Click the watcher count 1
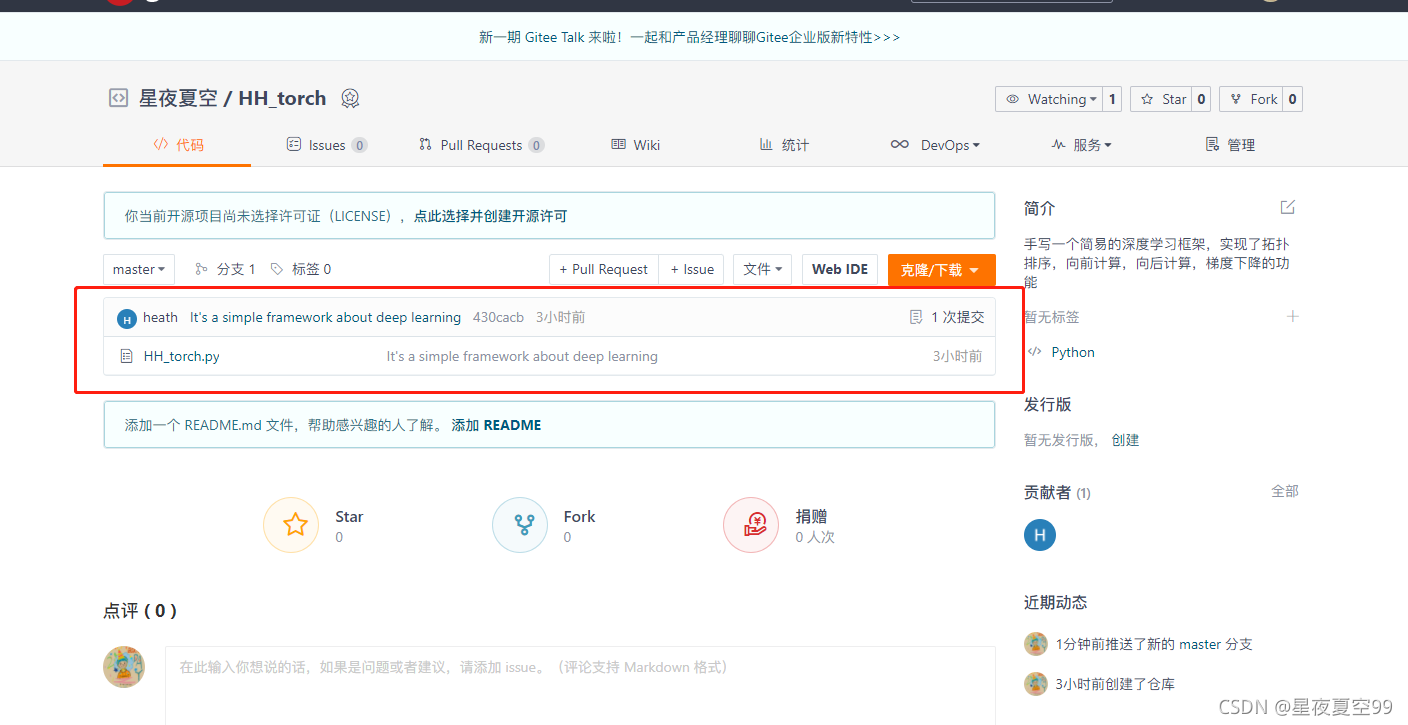1408x725 pixels. [x=1112, y=99]
